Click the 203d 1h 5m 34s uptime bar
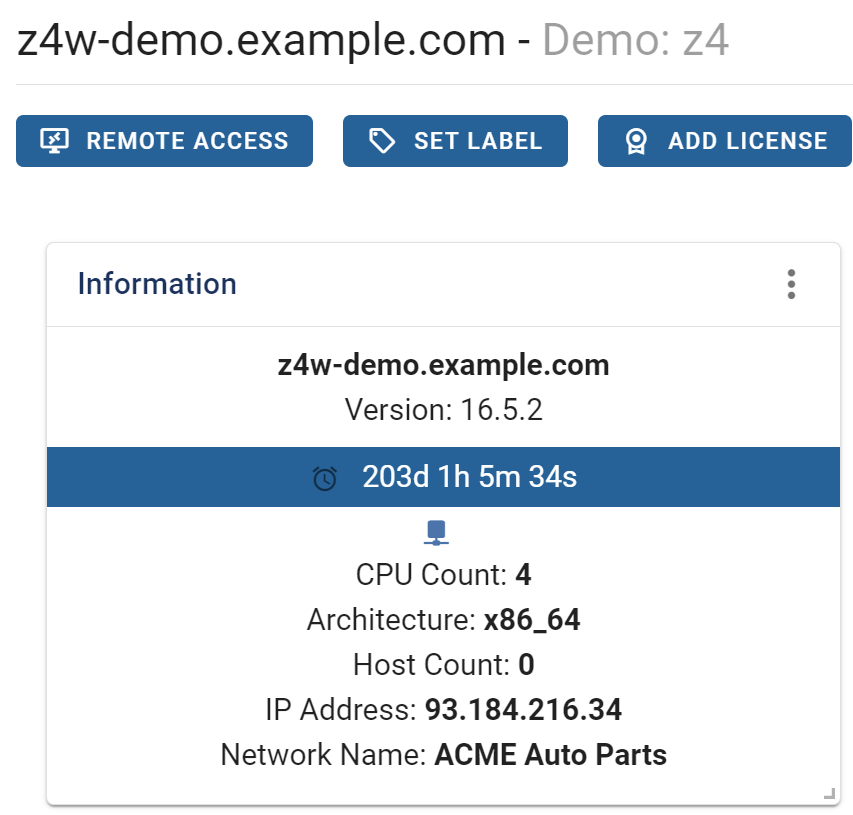Viewport: 853px width, 815px height. tap(443, 477)
